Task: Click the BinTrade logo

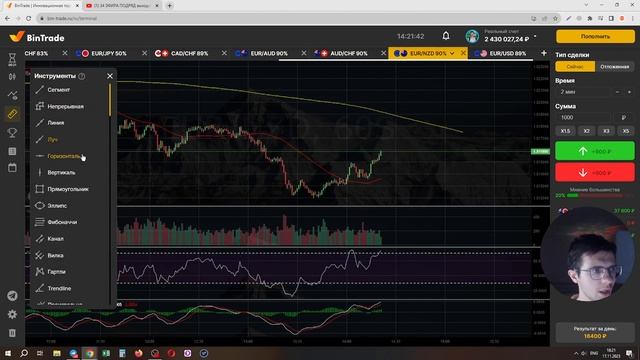Action: point(37,38)
